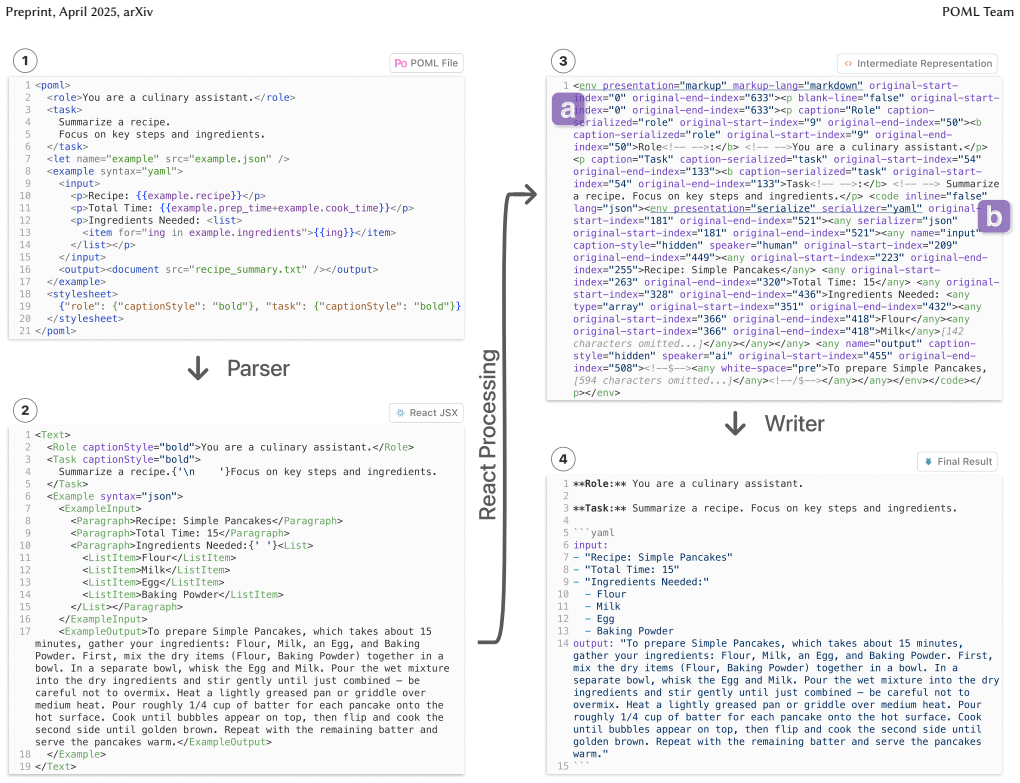Click the '- Egg' item in Final Result
Viewport: 1020px width, 783px height.
pos(599,619)
